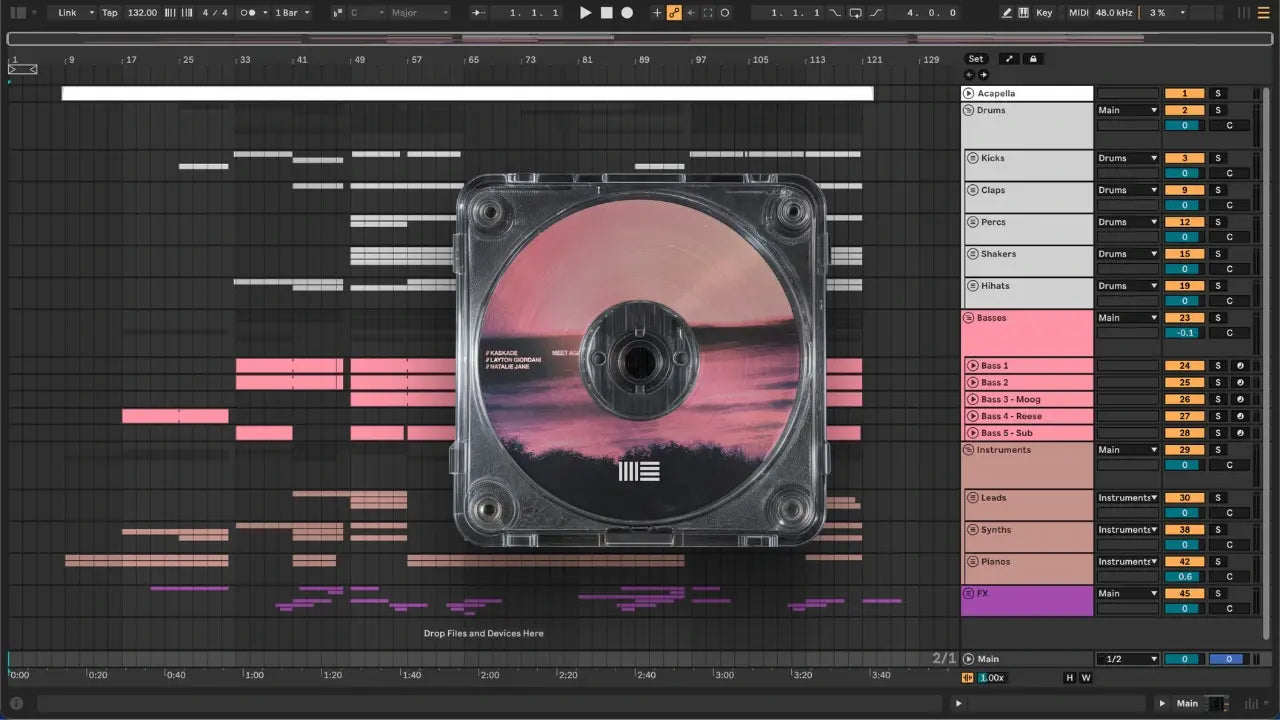This screenshot has width=1280, height=720.
Task: Click the MIDI Arrangement Overdub plus icon
Action: [657, 13]
